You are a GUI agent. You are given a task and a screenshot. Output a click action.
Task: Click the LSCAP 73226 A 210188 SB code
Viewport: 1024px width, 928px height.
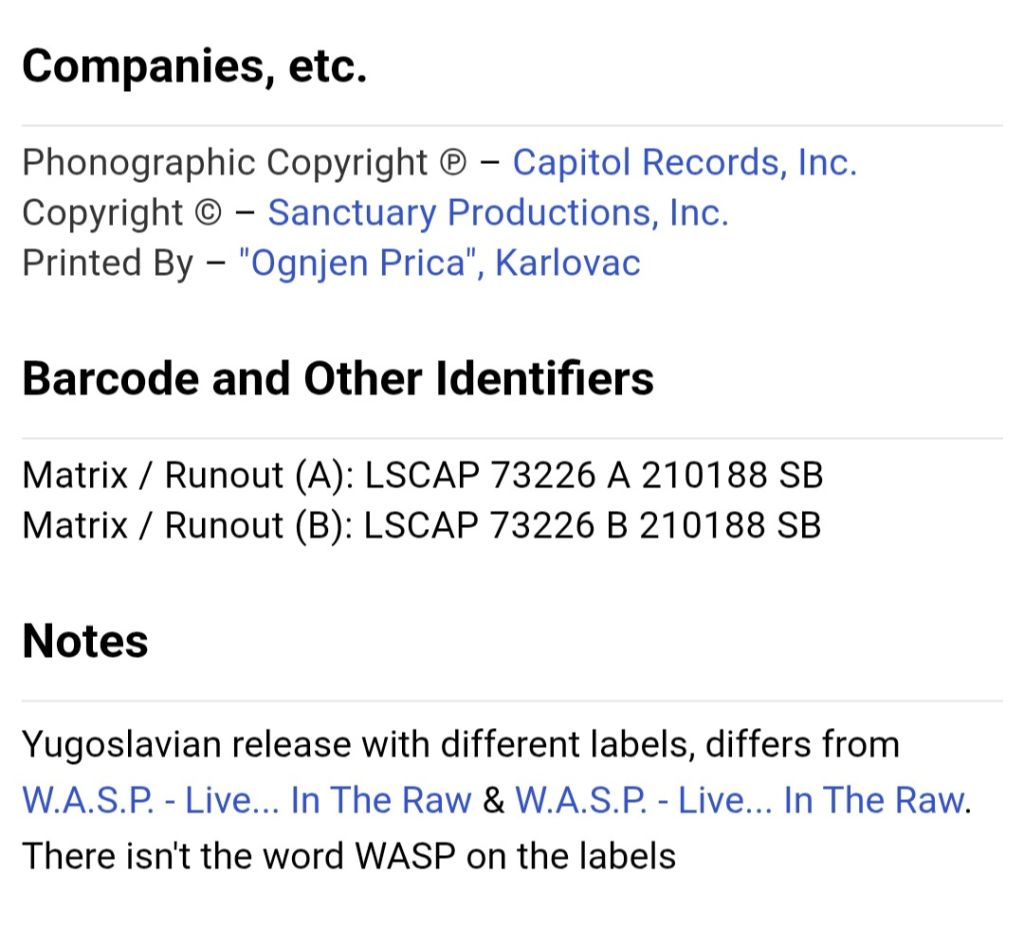coord(594,475)
